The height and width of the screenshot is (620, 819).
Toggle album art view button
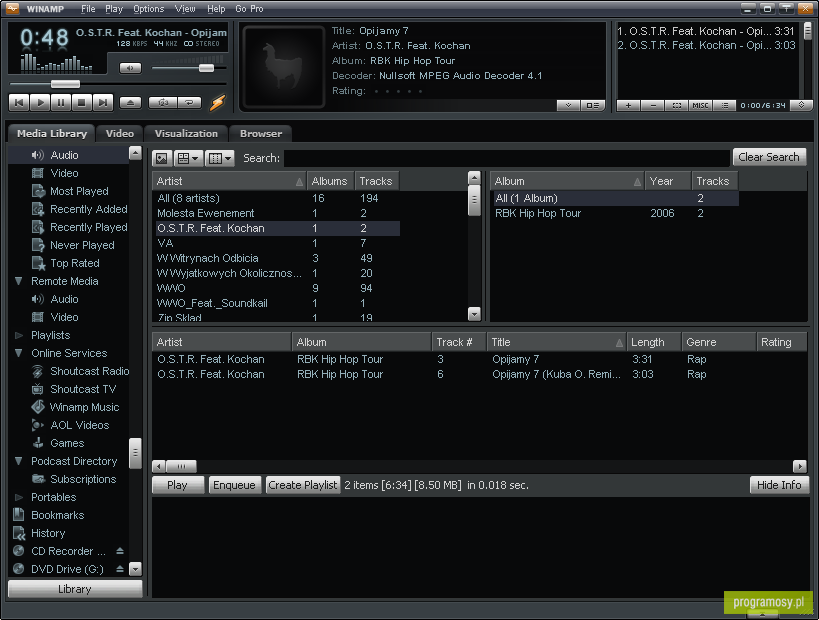tap(162, 158)
